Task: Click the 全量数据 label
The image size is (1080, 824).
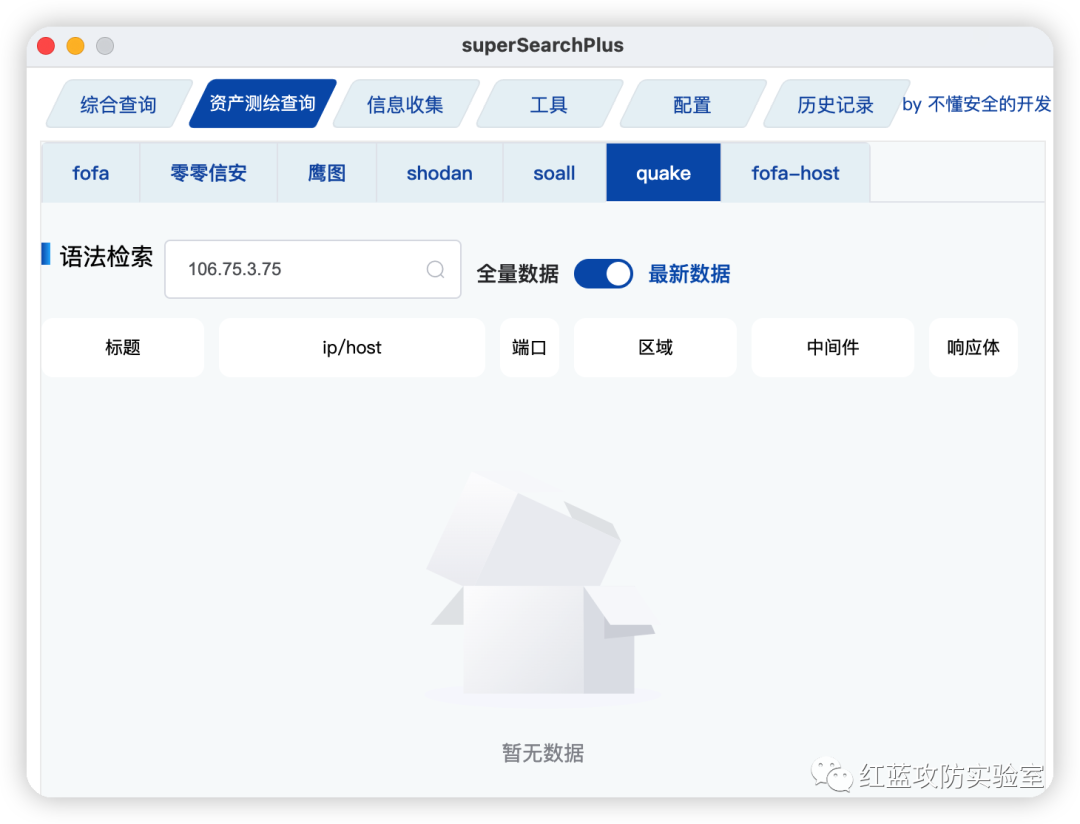Action: click(x=517, y=274)
